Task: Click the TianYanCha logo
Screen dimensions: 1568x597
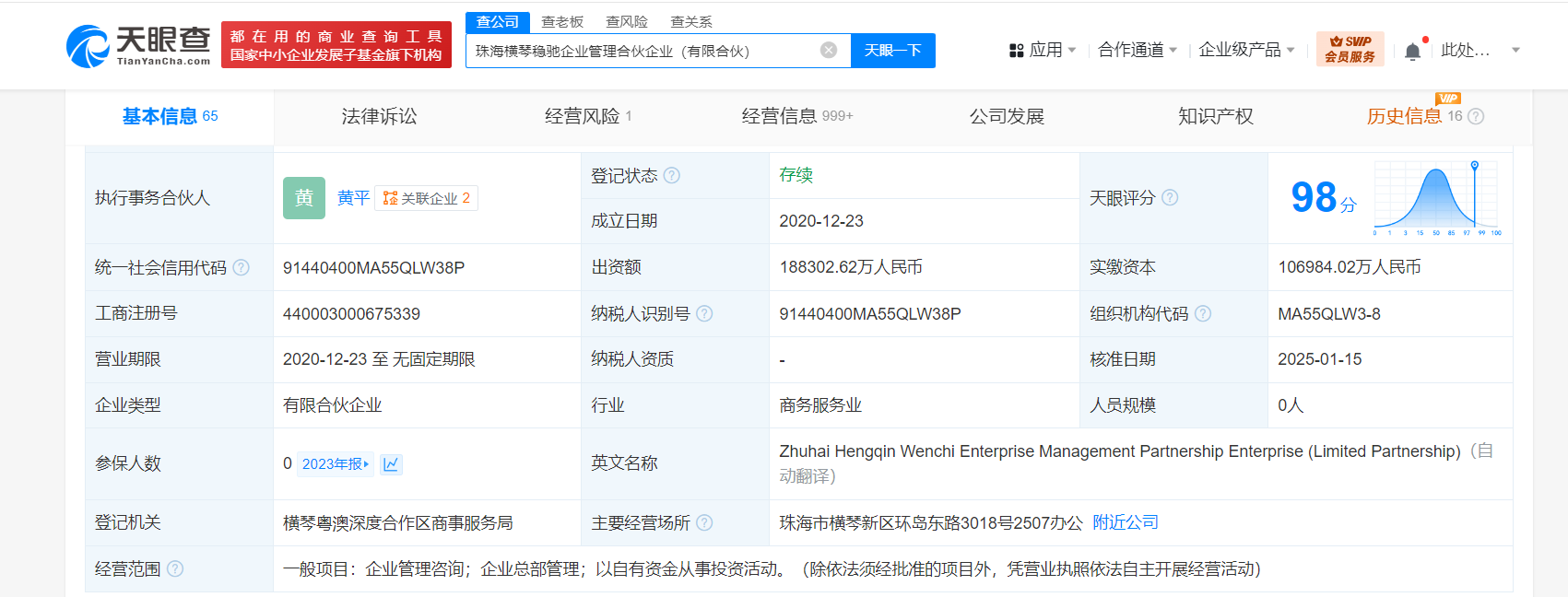Action: coord(138,46)
